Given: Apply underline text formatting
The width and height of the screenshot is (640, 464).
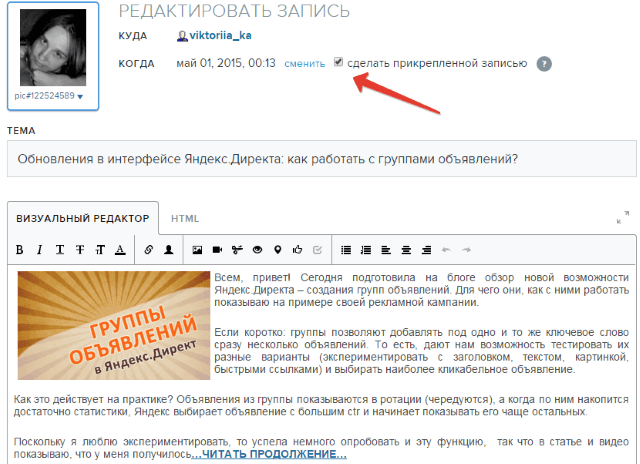Looking at the screenshot, I should click(x=60, y=250).
